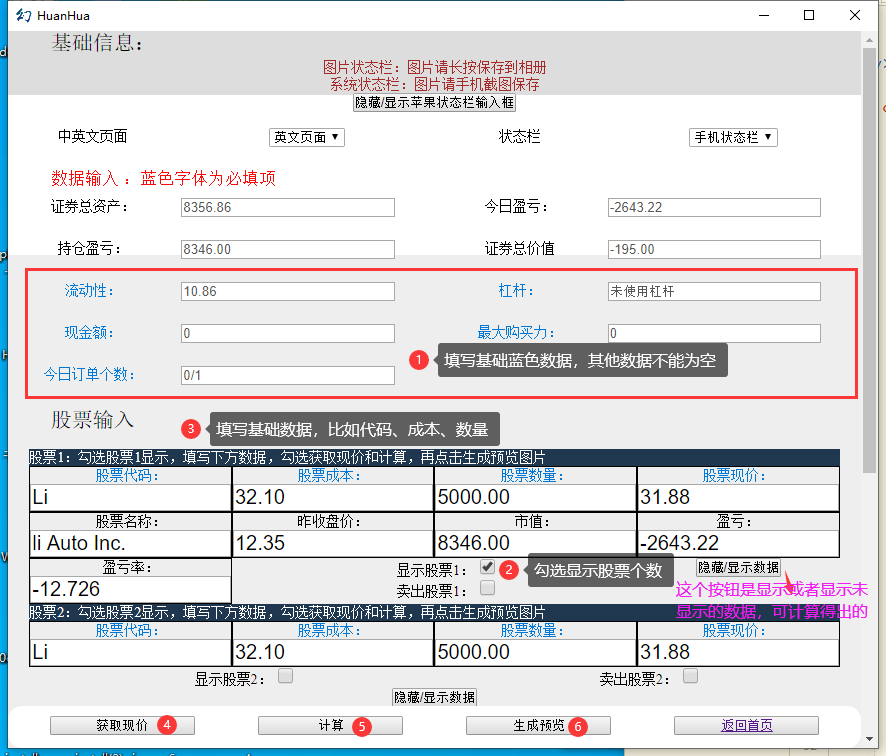This screenshot has height=756, width=886.
Task: Expand the 手机状态栏 status bar dropdown
Action: click(x=733, y=137)
